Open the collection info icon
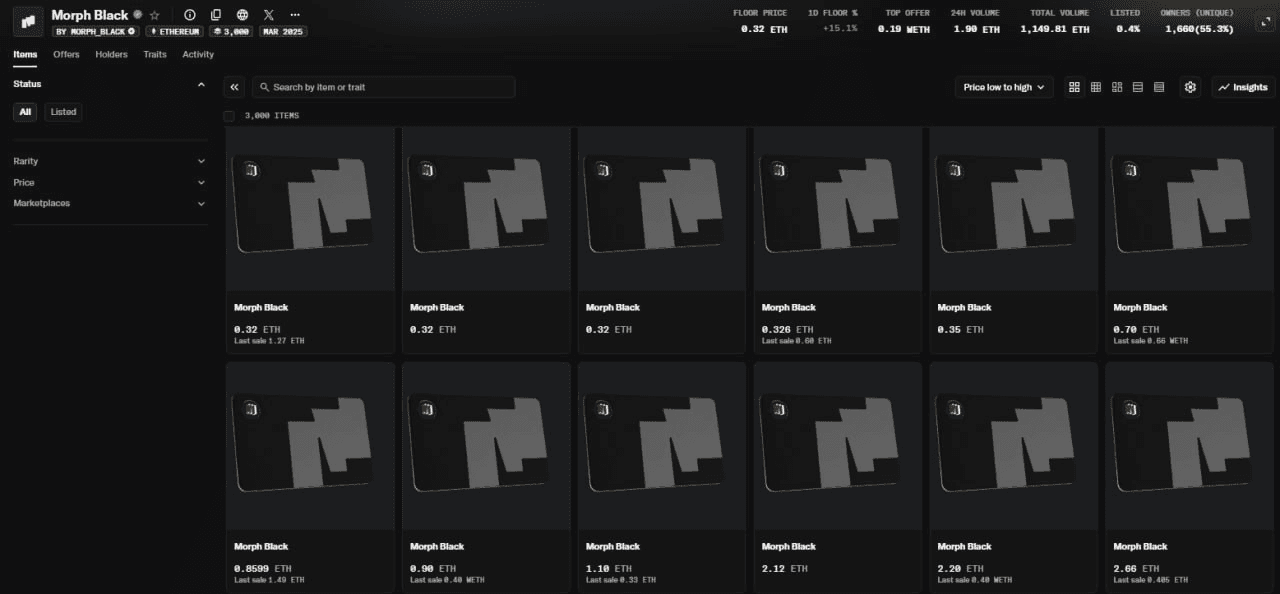This screenshot has height=594, width=1280. click(190, 16)
